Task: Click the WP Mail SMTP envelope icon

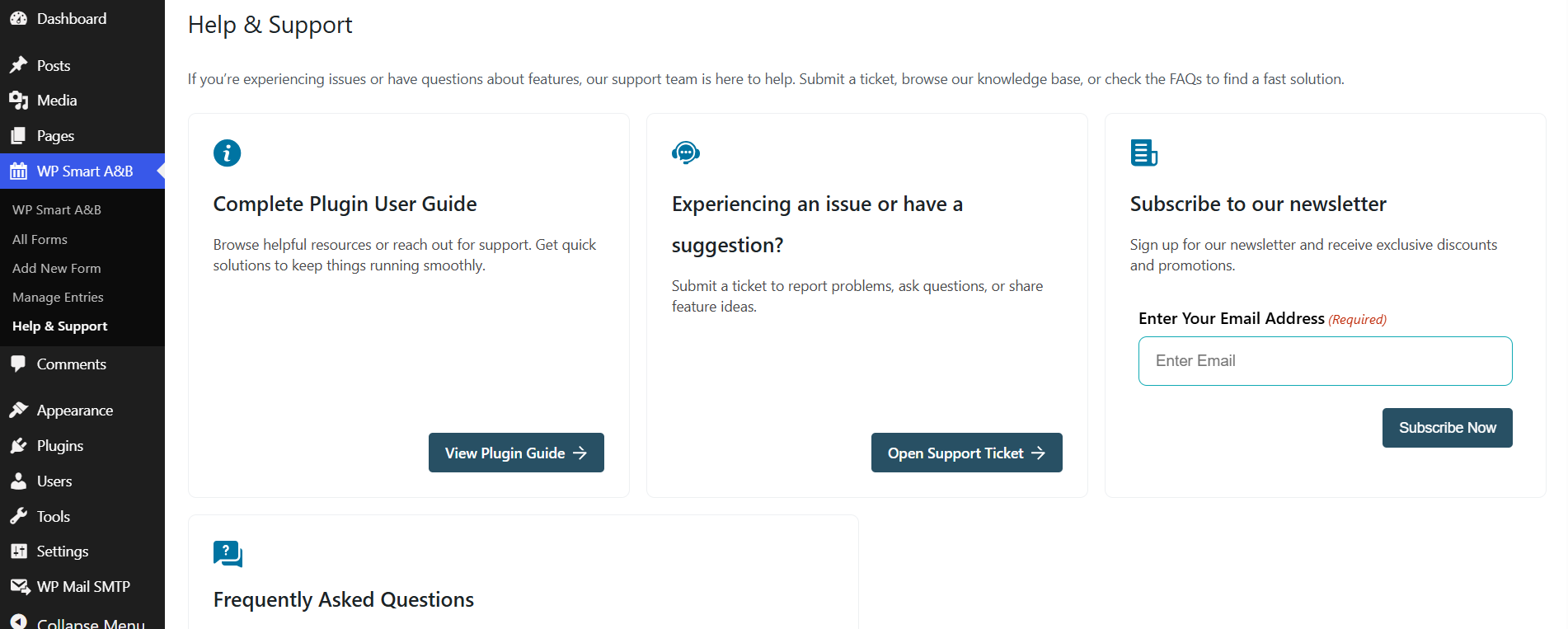Action: point(20,587)
